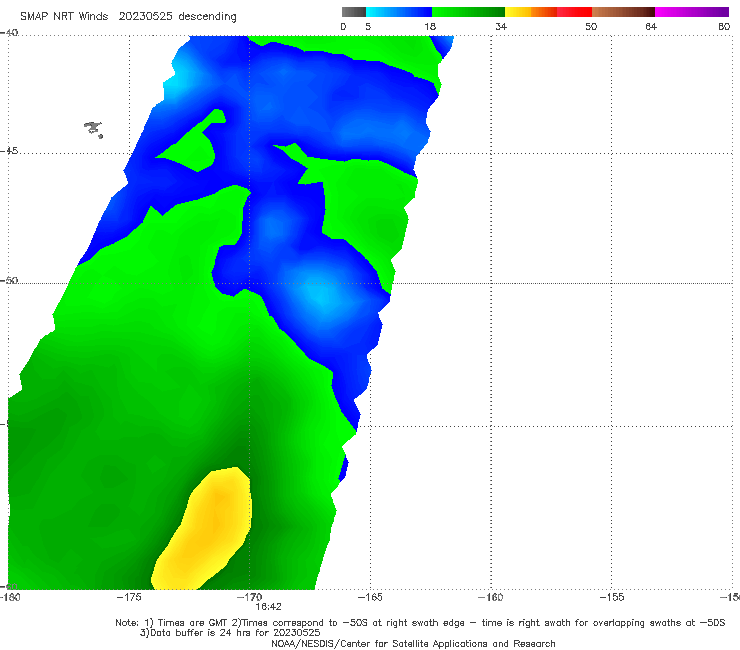Click the small gray island outline west of the swath

click(x=93, y=129)
